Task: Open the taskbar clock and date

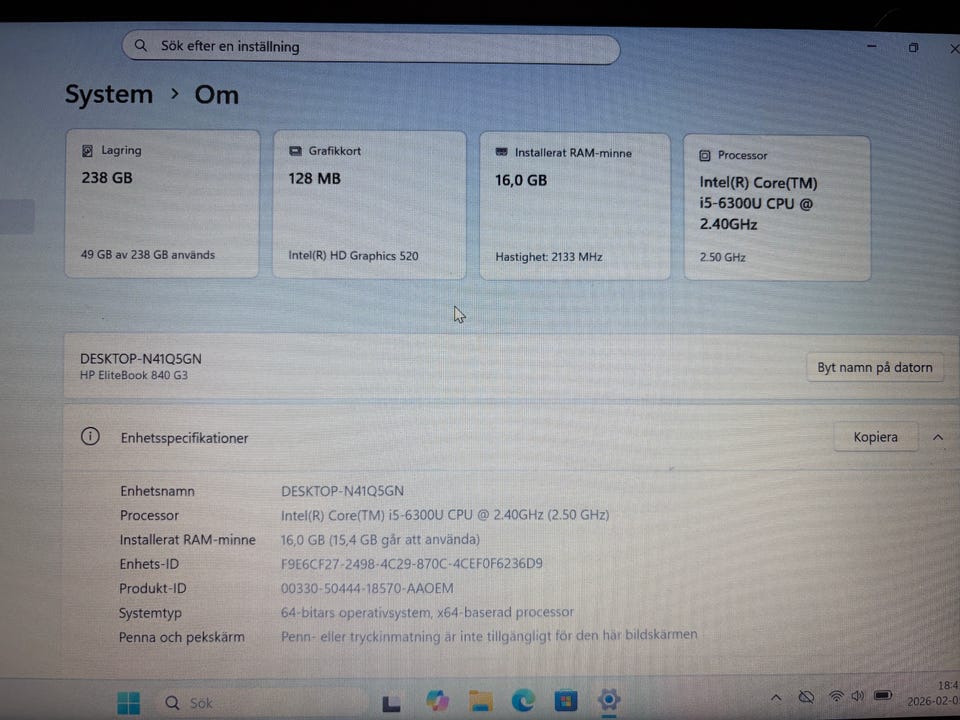Action: click(936, 693)
